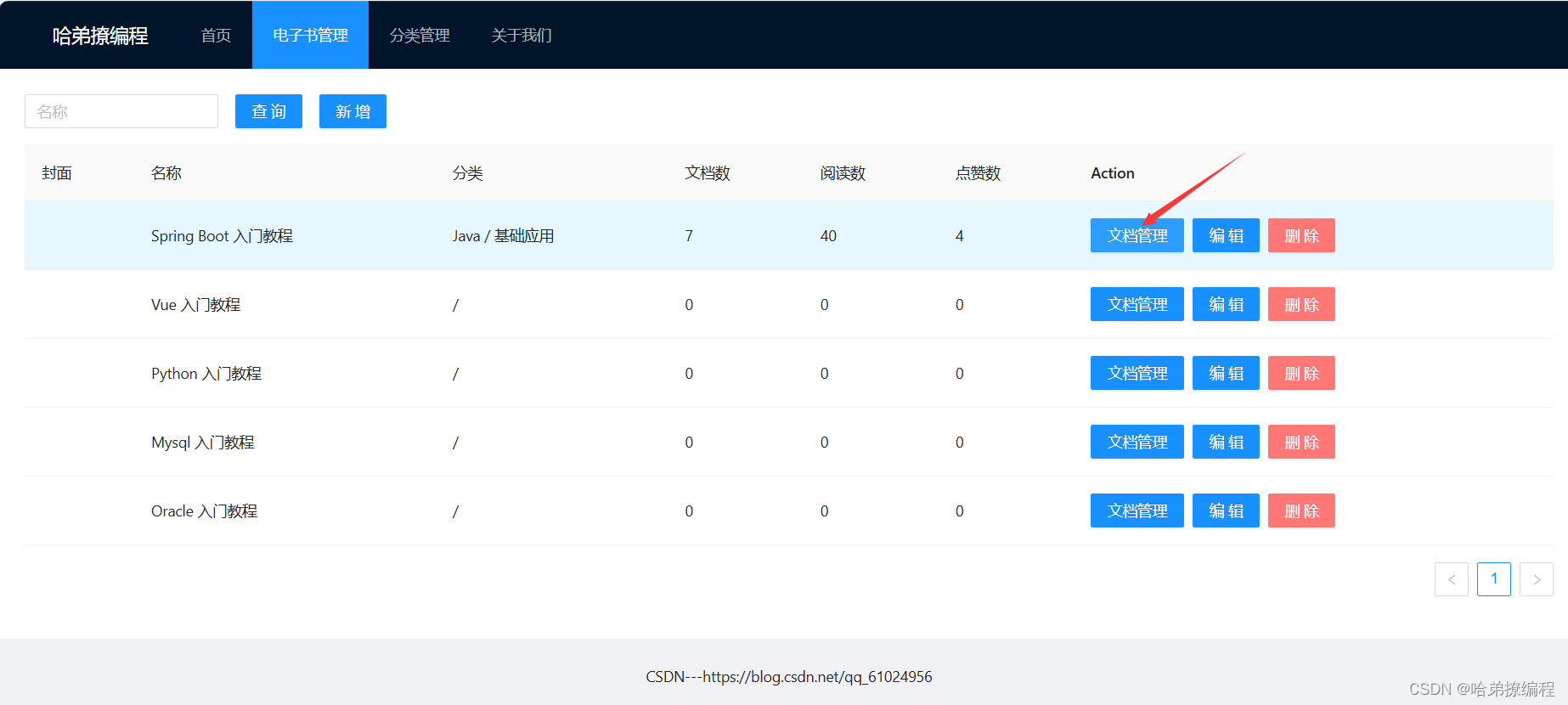Screen dimensions: 1568x705
Task: Select the Python 入门教程 name cell
Action: point(206,374)
